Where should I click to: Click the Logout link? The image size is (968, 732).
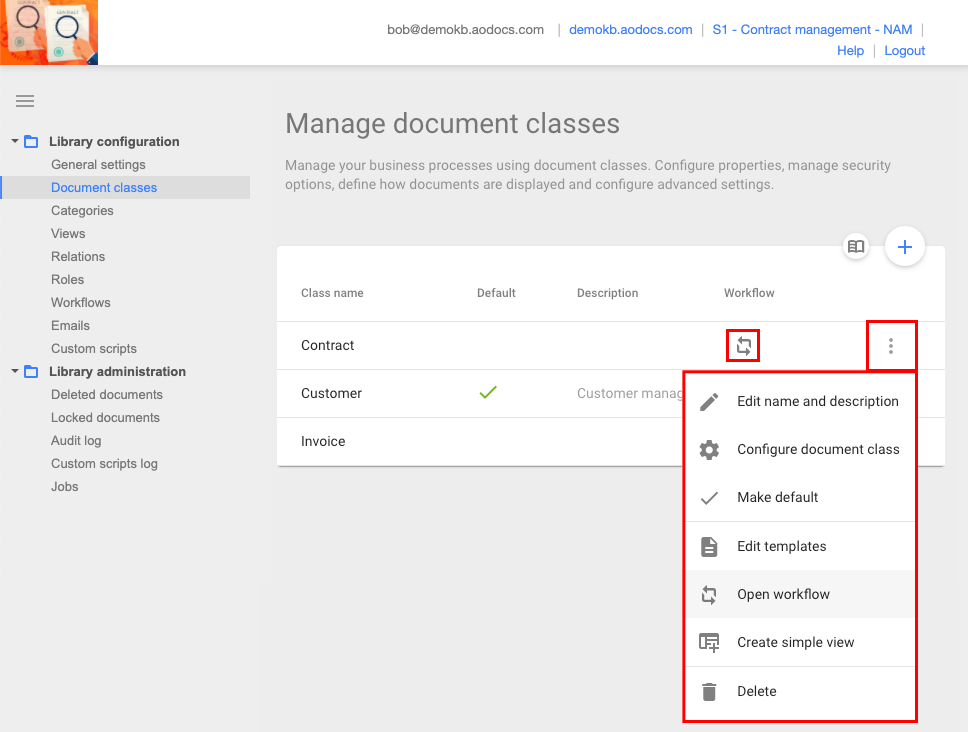click(x=904, y=51)
